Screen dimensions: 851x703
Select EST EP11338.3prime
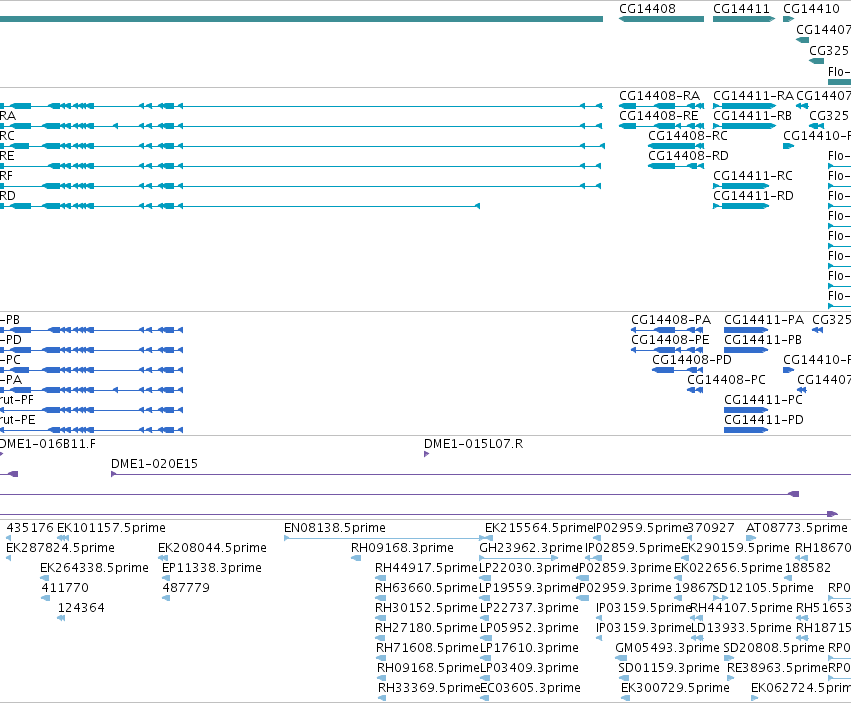(166, 578)
